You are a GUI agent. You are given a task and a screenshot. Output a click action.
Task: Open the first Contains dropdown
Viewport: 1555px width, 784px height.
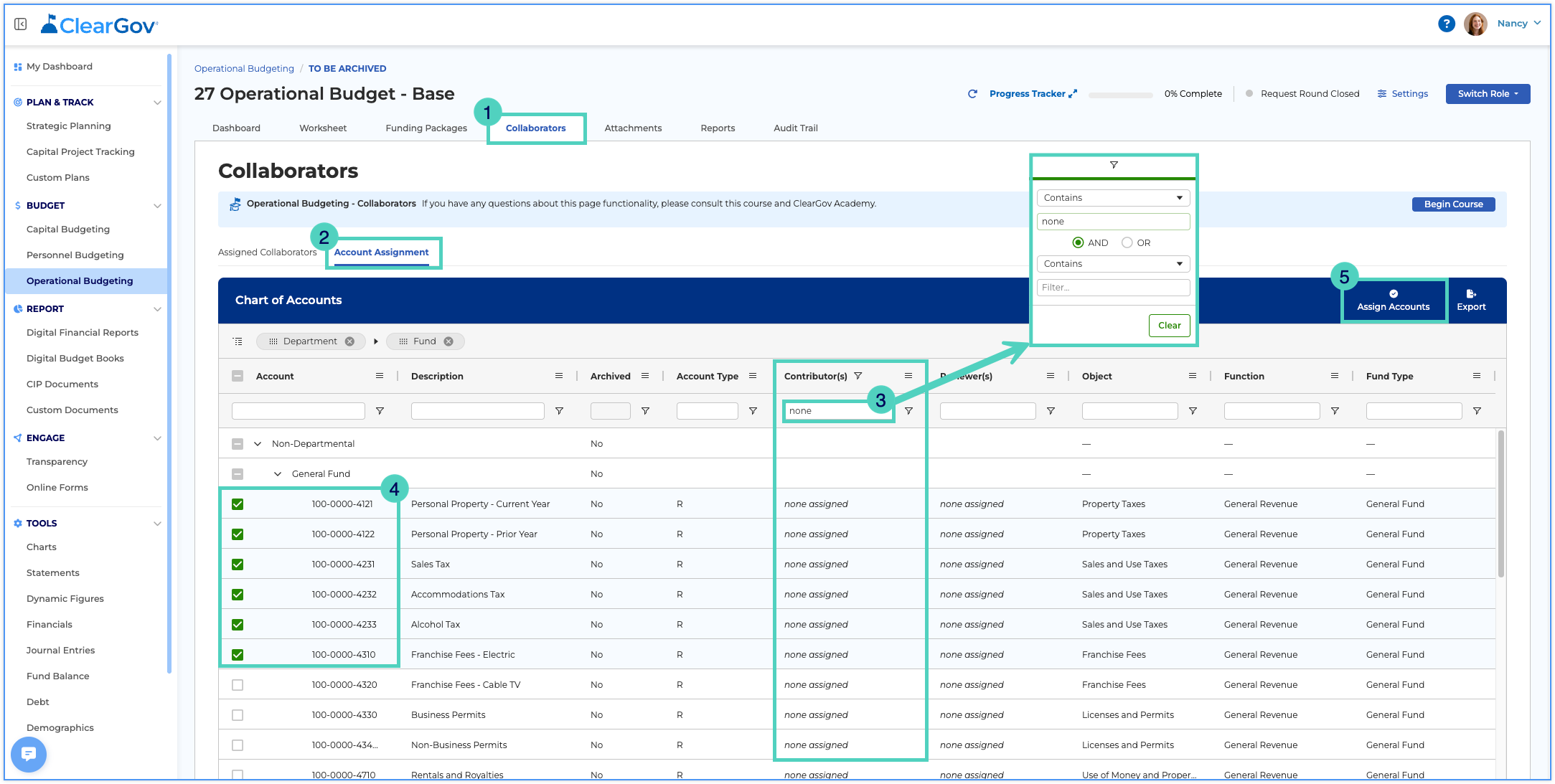point(1113,198)
